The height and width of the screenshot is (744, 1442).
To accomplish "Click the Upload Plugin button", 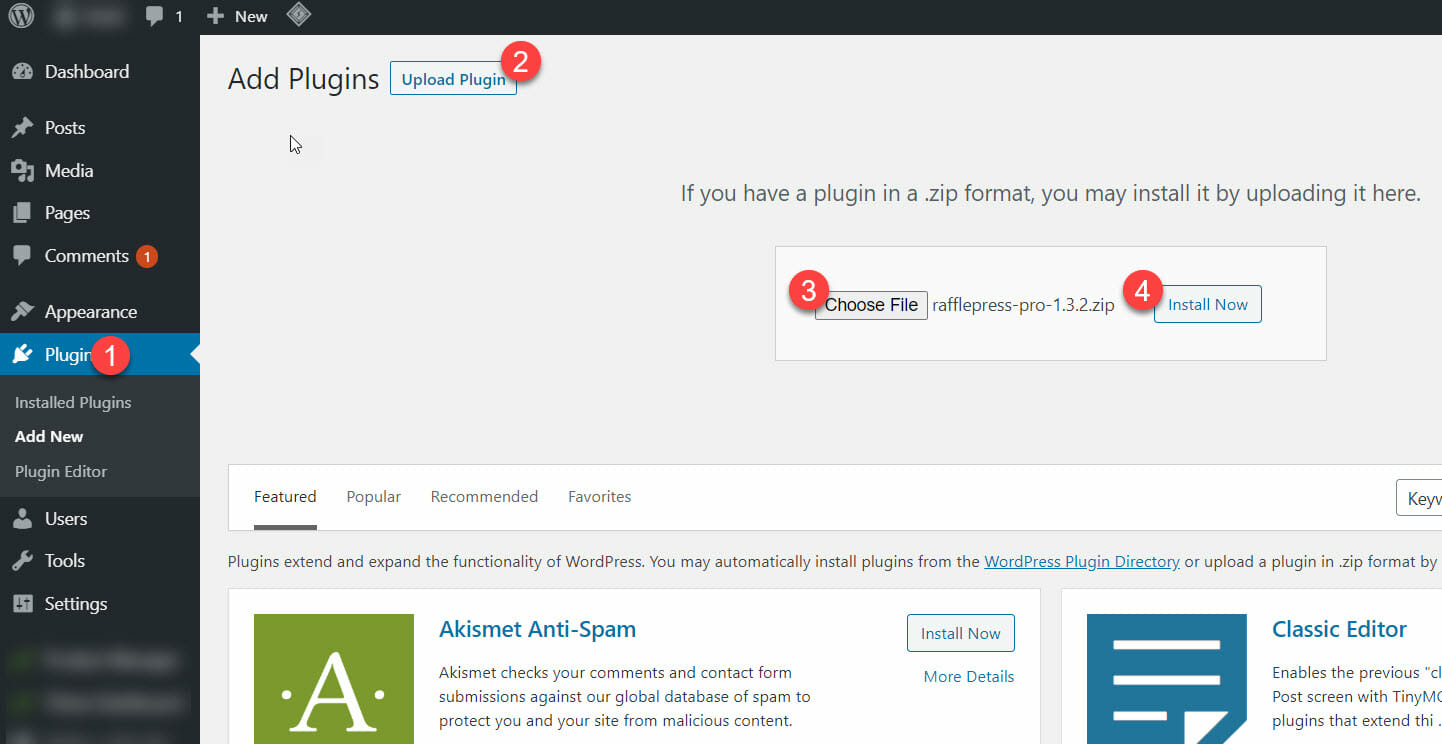I will 452,80.
